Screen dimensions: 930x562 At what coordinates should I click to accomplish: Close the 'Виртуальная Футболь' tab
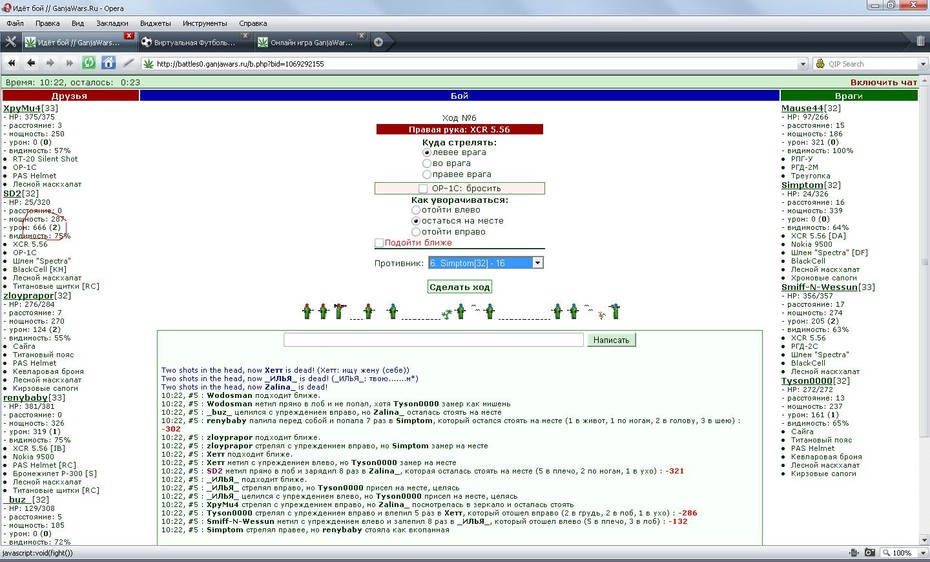point(245,36)
